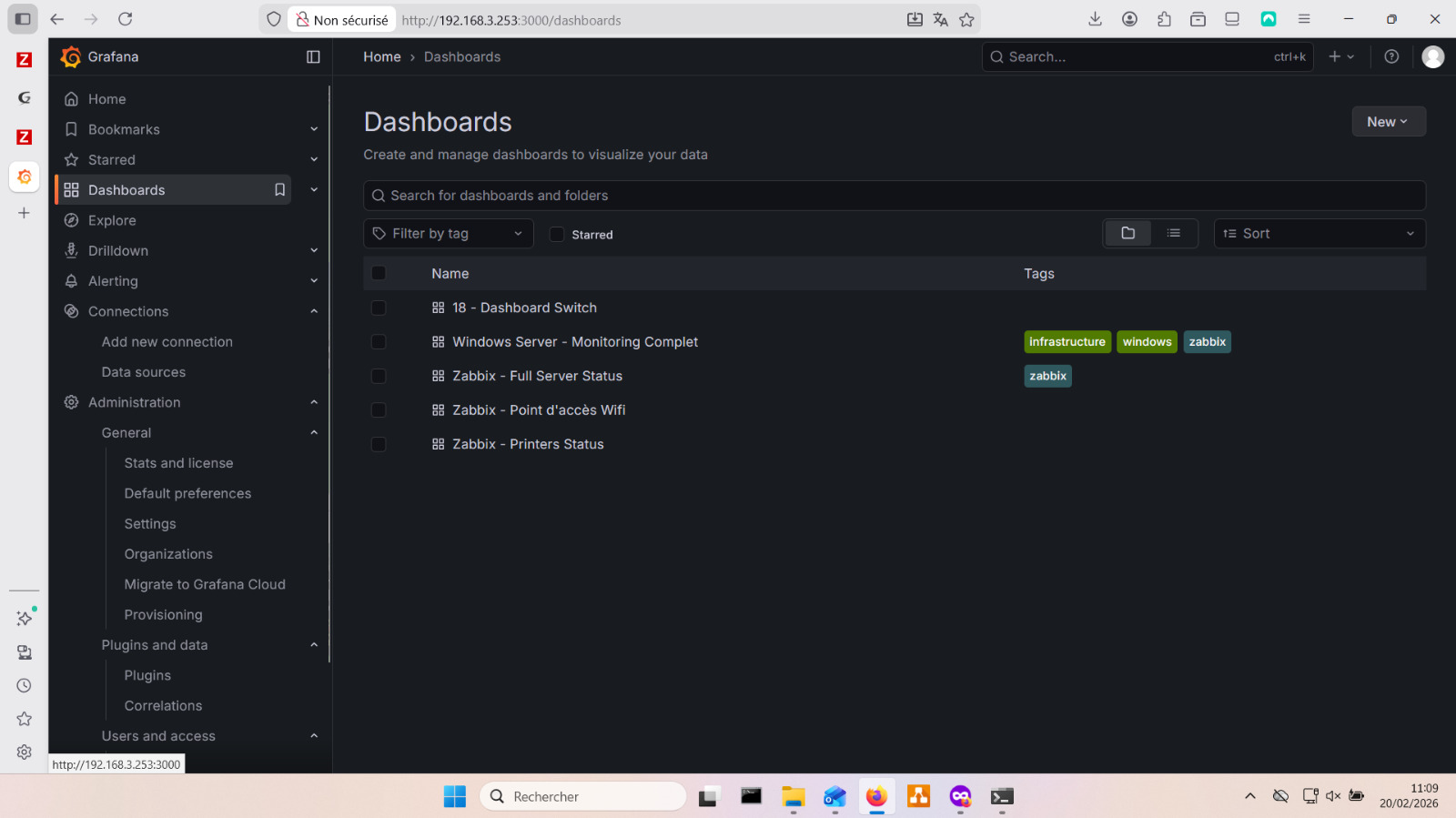Open browser downloads icon
The image size is (1456, 818).
(x=1096, y=19)
